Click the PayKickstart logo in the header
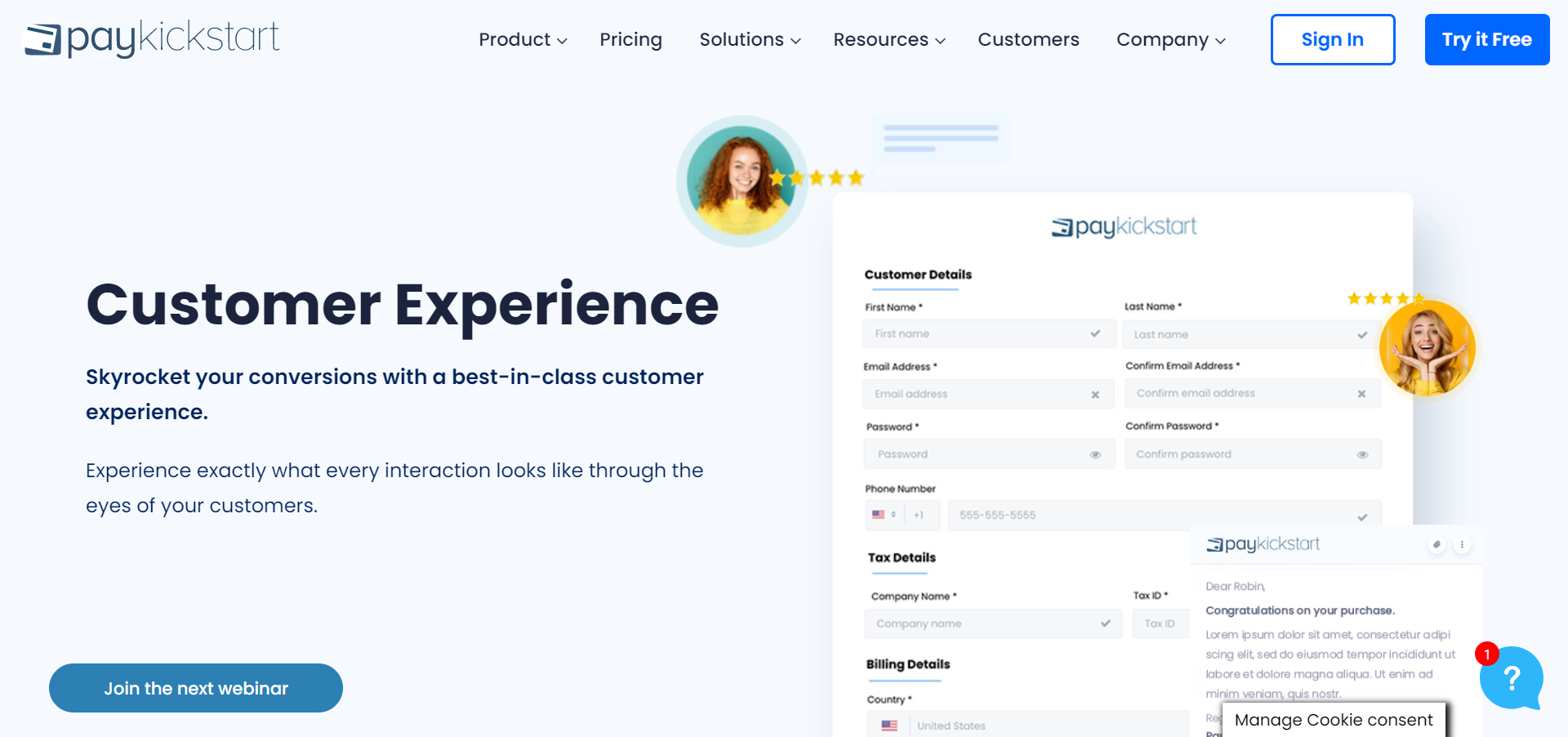Screen dimensions: 1568x737 (152, 38)
